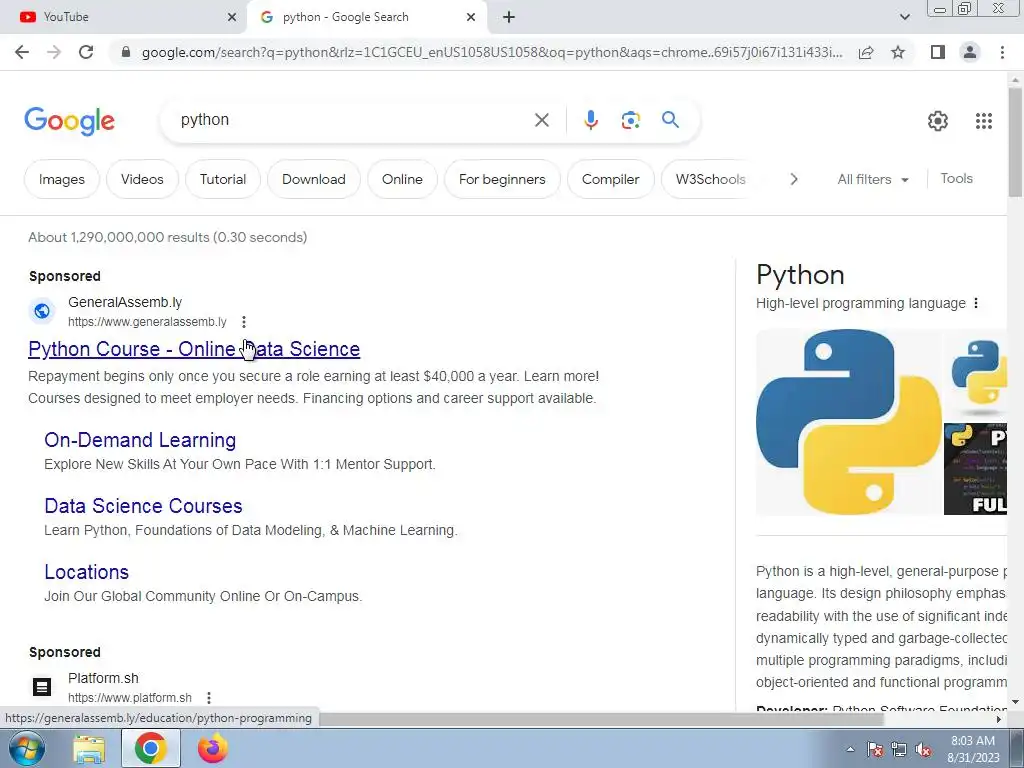
Task: Open the Chrome profile avatar
Action: (x=970, y=52)
